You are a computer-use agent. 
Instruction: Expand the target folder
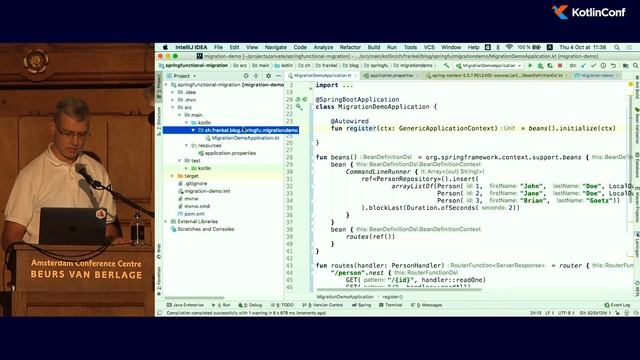click(x=173, y=176)
